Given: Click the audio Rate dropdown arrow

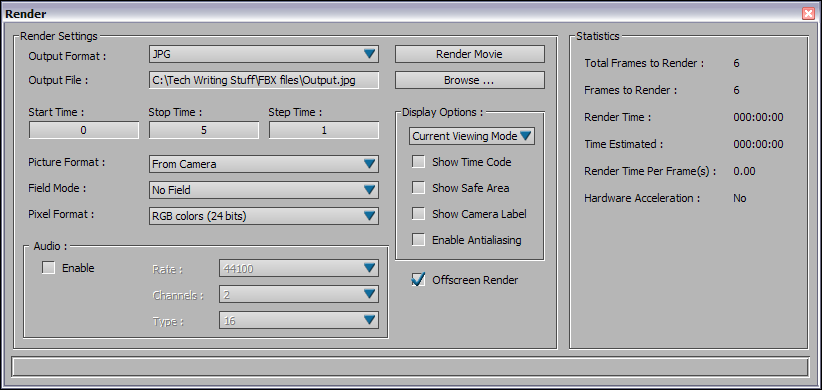Looking at the screenshot, I should tap(370, 268).
